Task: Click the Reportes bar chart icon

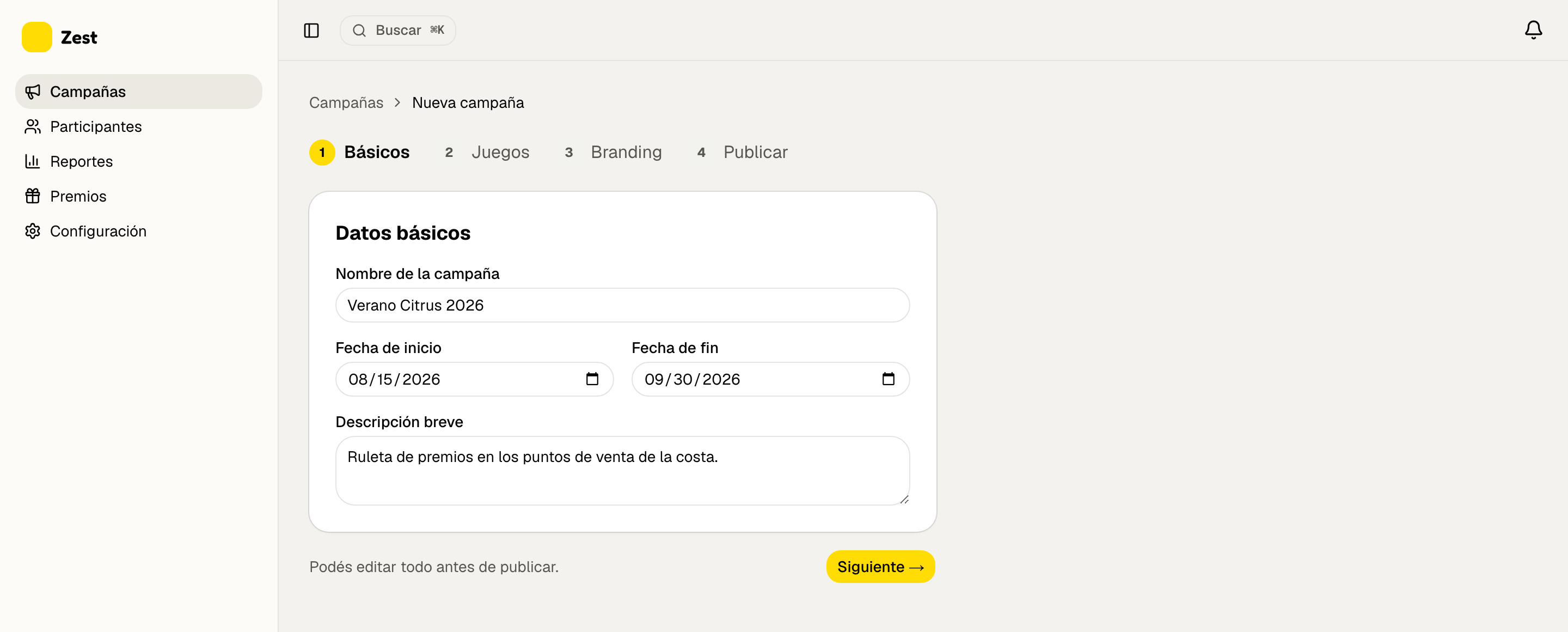Action: tap(32, 161)
